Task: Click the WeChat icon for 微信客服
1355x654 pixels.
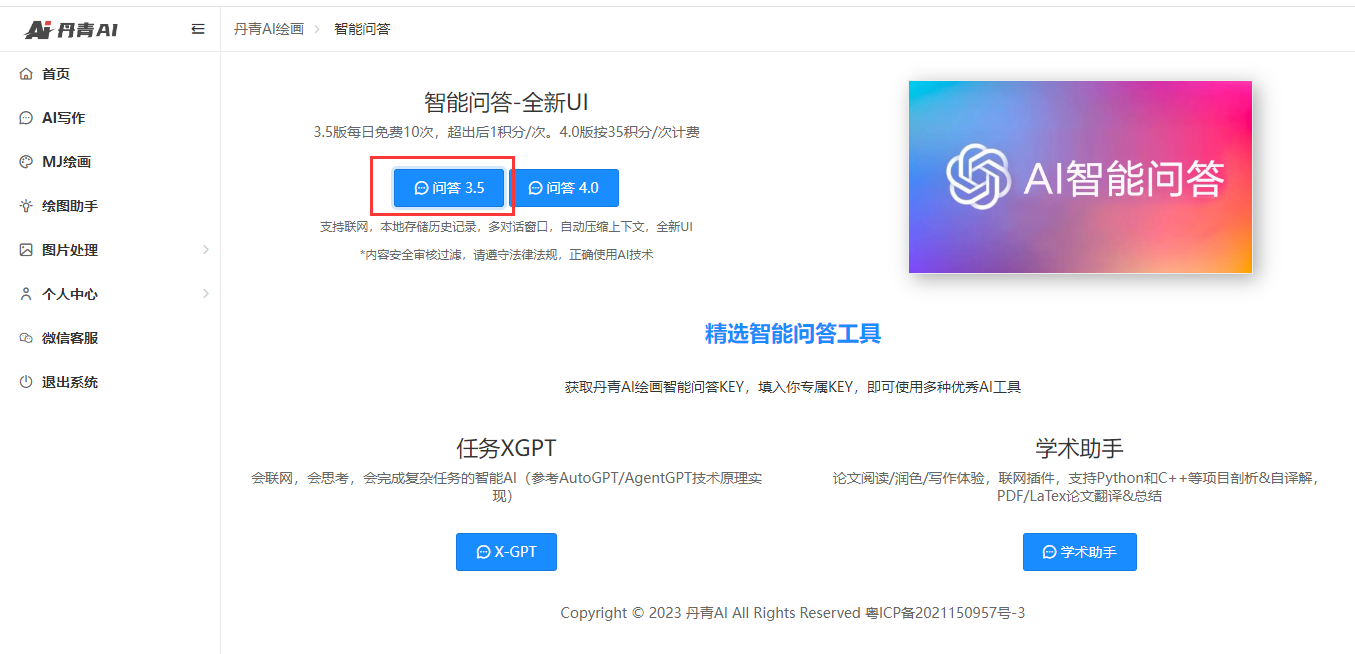Action: pyautogui.click(x=26, y=338)
